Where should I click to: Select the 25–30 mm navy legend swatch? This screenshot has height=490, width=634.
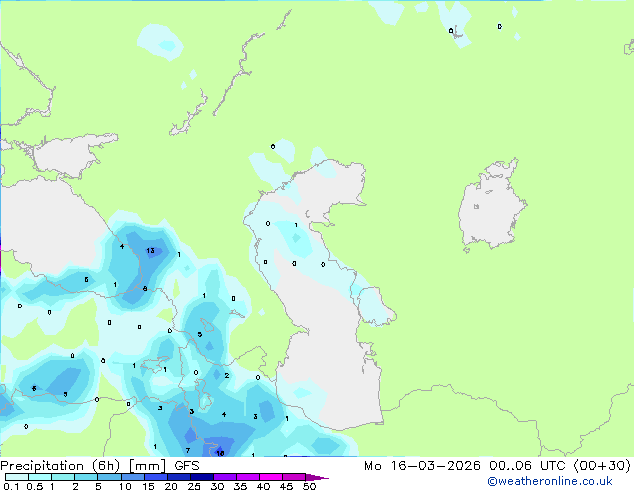click(x=201, y=477)
